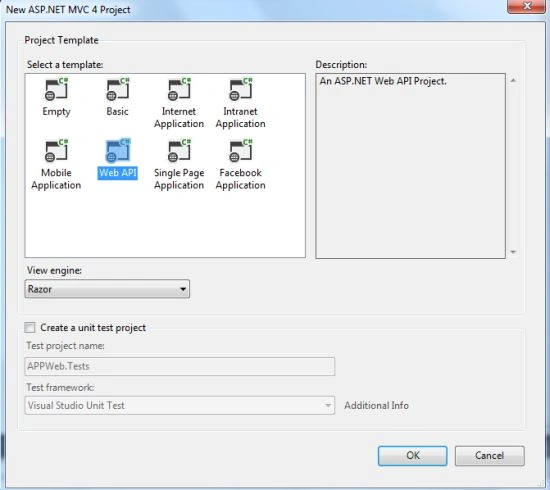This screenshot has height=490, width=550.
Task: Click the 'Empty' template label
Action: (x=56, y=112)
